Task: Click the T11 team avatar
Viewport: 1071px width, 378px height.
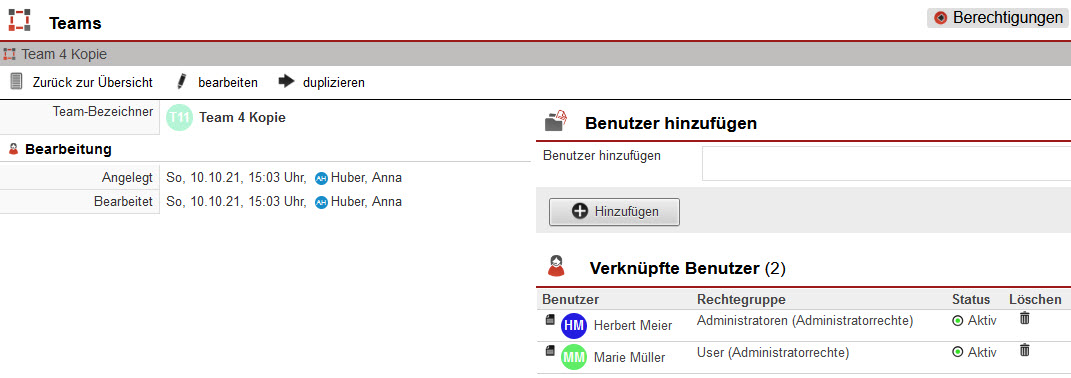Action: pos(180,118)
